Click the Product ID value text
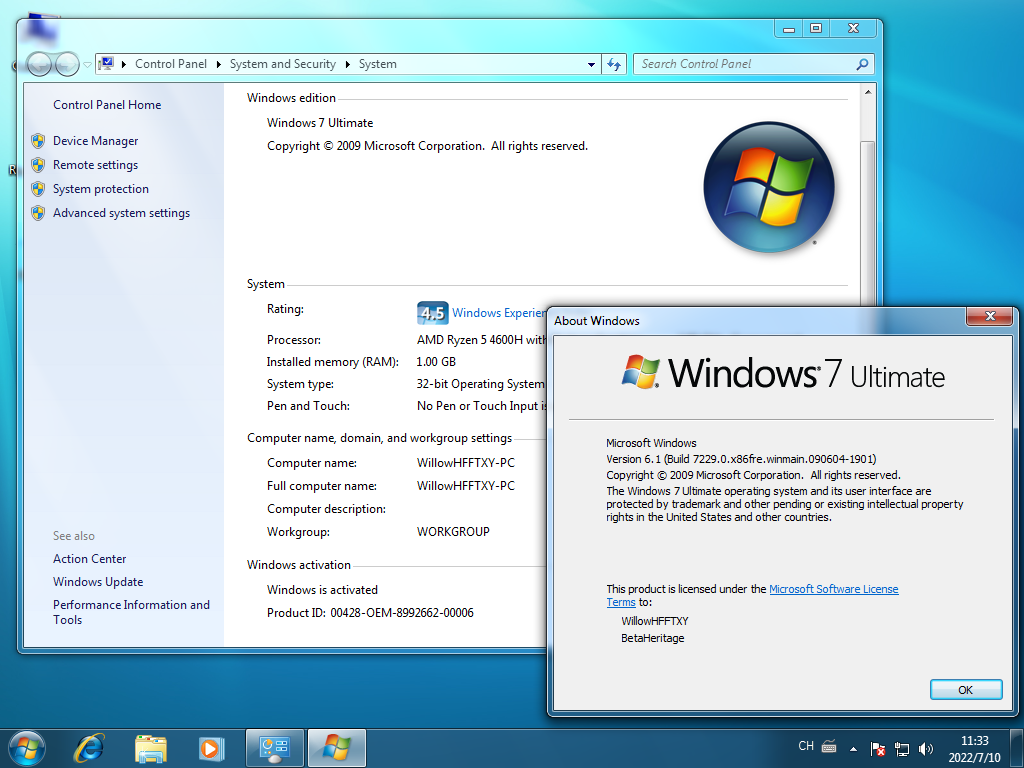The image size is (1024, 768). (402, 613)
